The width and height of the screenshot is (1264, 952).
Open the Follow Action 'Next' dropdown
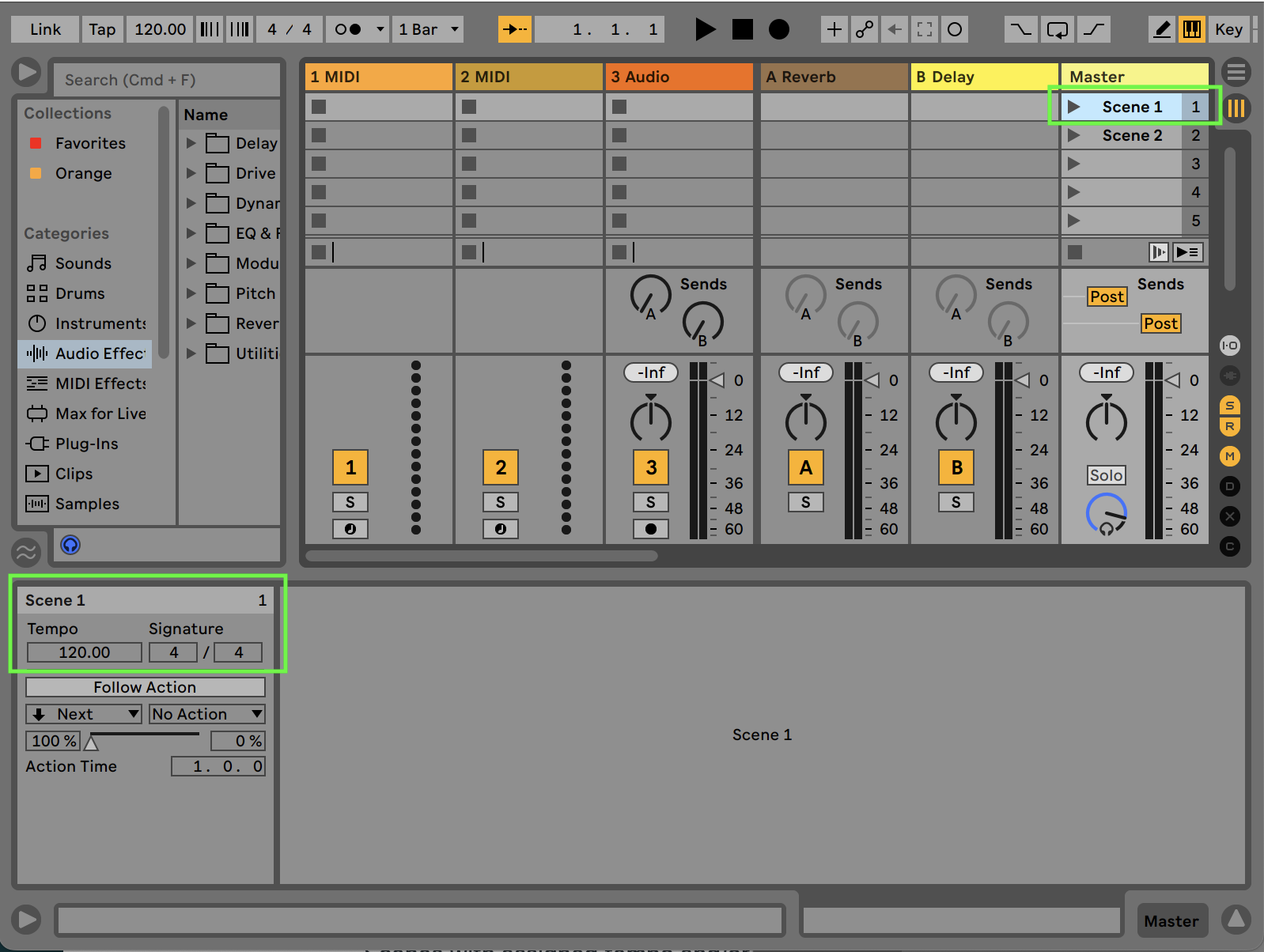(x=84, y=714)
